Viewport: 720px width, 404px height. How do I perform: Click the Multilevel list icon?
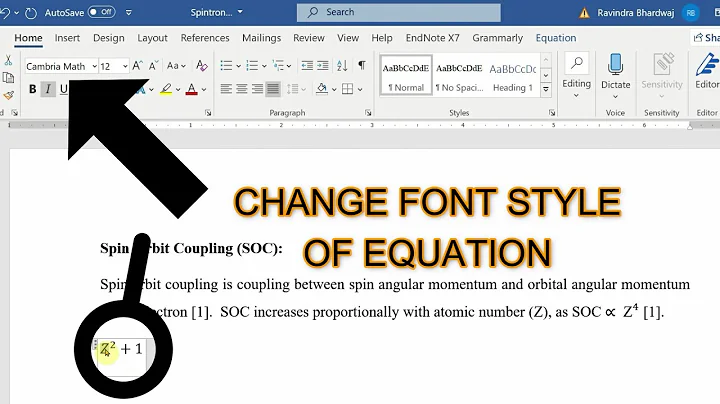[278, 66]
